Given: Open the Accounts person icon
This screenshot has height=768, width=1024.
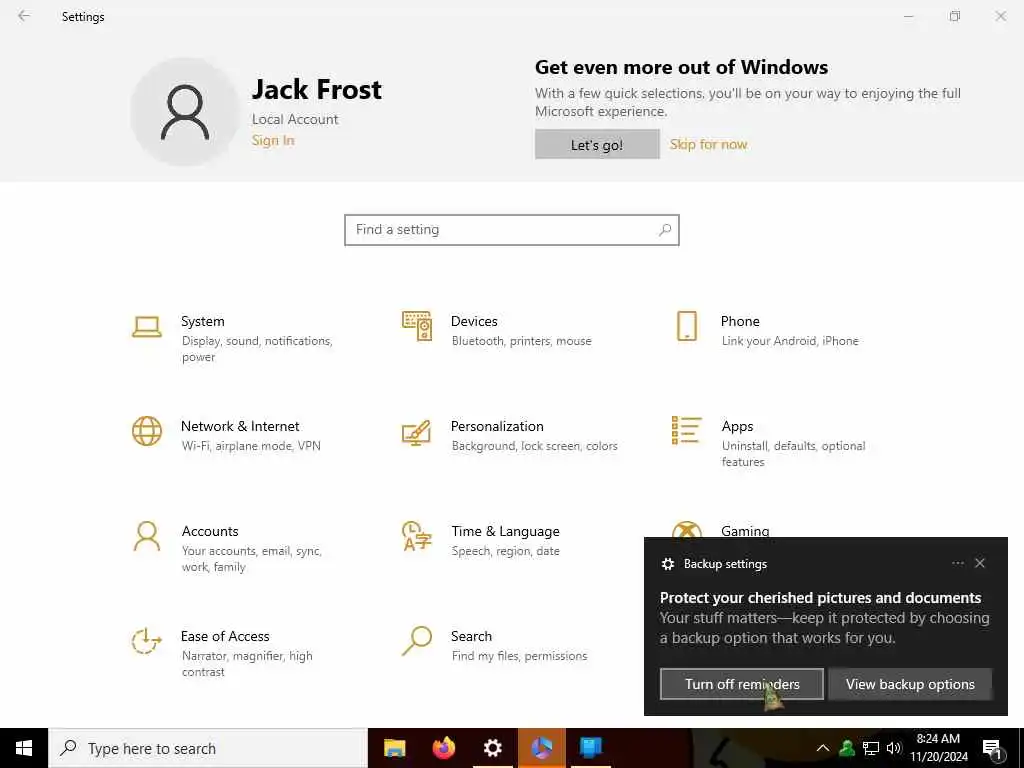Looking at the screenshot, I should tap(147, 536).
